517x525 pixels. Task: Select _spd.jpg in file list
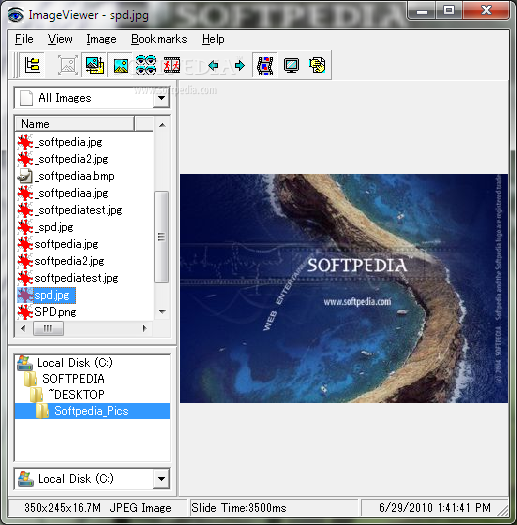(54, 227)
